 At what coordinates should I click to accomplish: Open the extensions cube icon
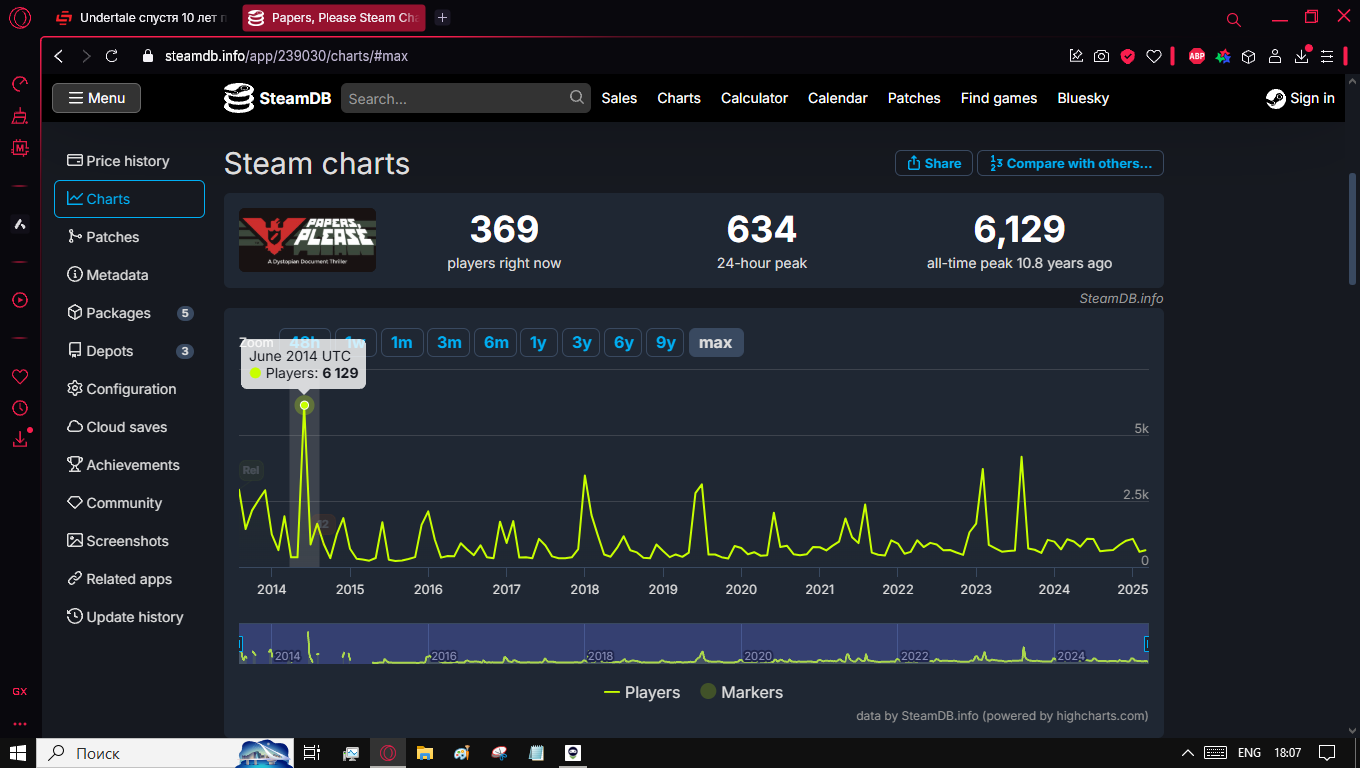1249,56
